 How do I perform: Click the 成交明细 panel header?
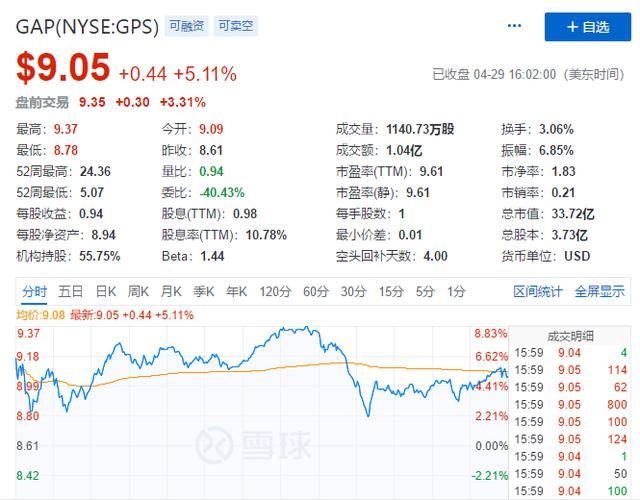(x=572, y=336)
